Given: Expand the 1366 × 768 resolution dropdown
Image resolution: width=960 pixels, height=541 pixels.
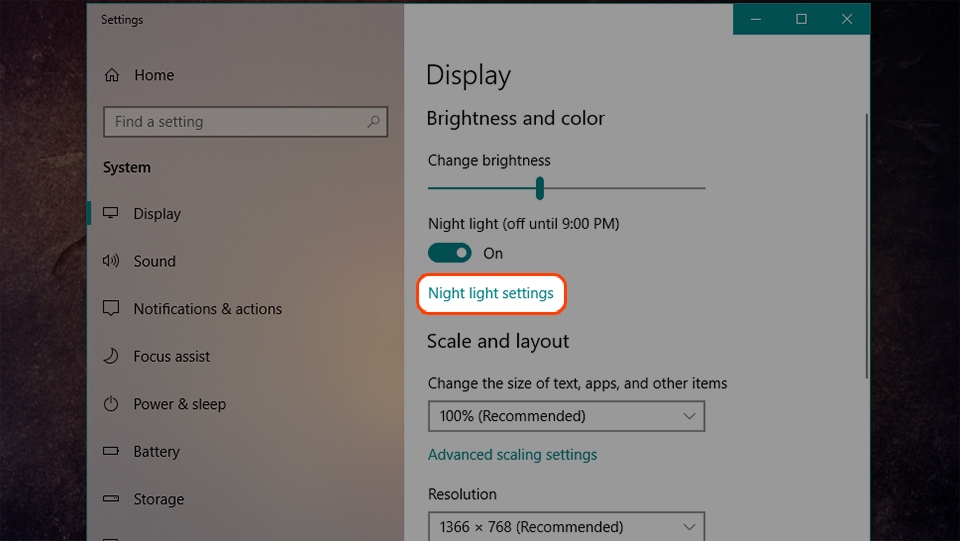Looking at the screenshot, I should pyautogui.click(x=566, y=526).
